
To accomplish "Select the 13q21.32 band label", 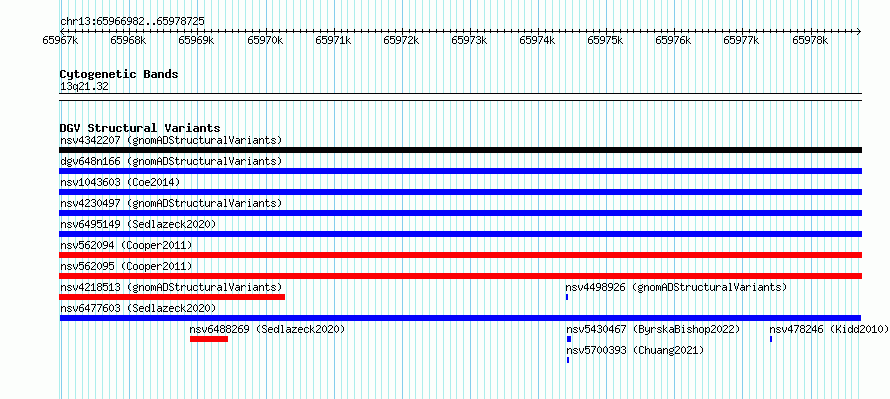I will pos(85,86).
